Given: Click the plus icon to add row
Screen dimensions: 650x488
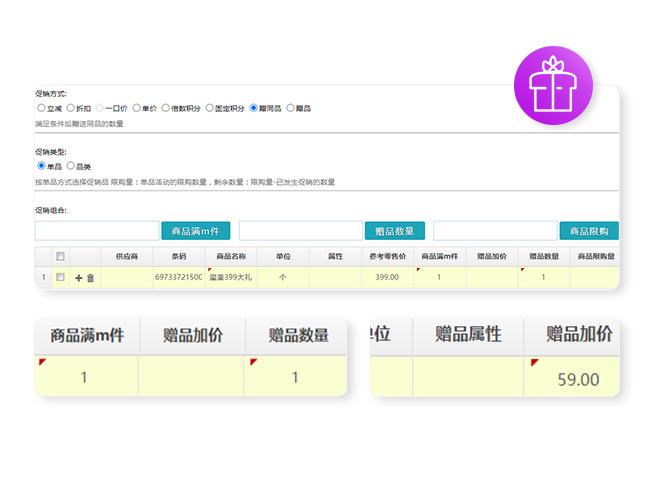Looking at the screenshot, I should coord(79,277).
